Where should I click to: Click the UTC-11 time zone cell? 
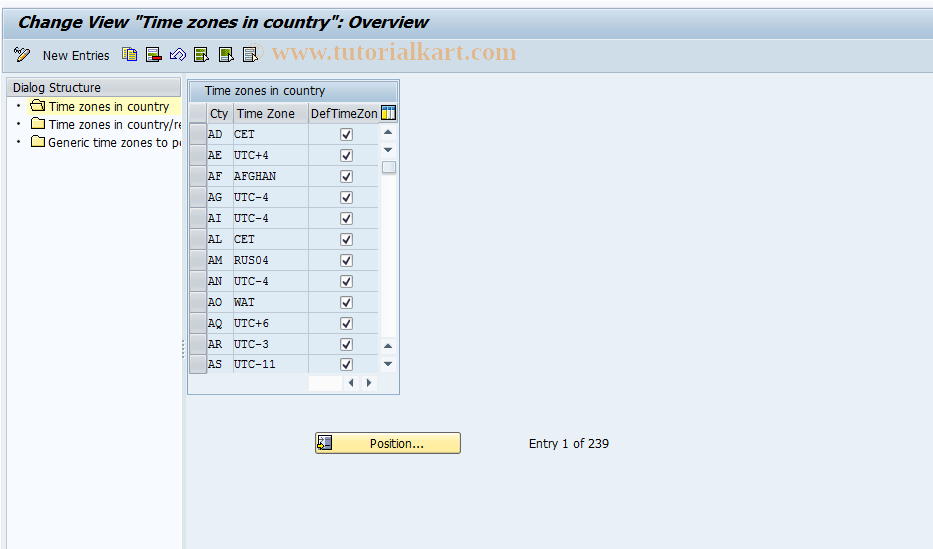[x=270, y=364]
